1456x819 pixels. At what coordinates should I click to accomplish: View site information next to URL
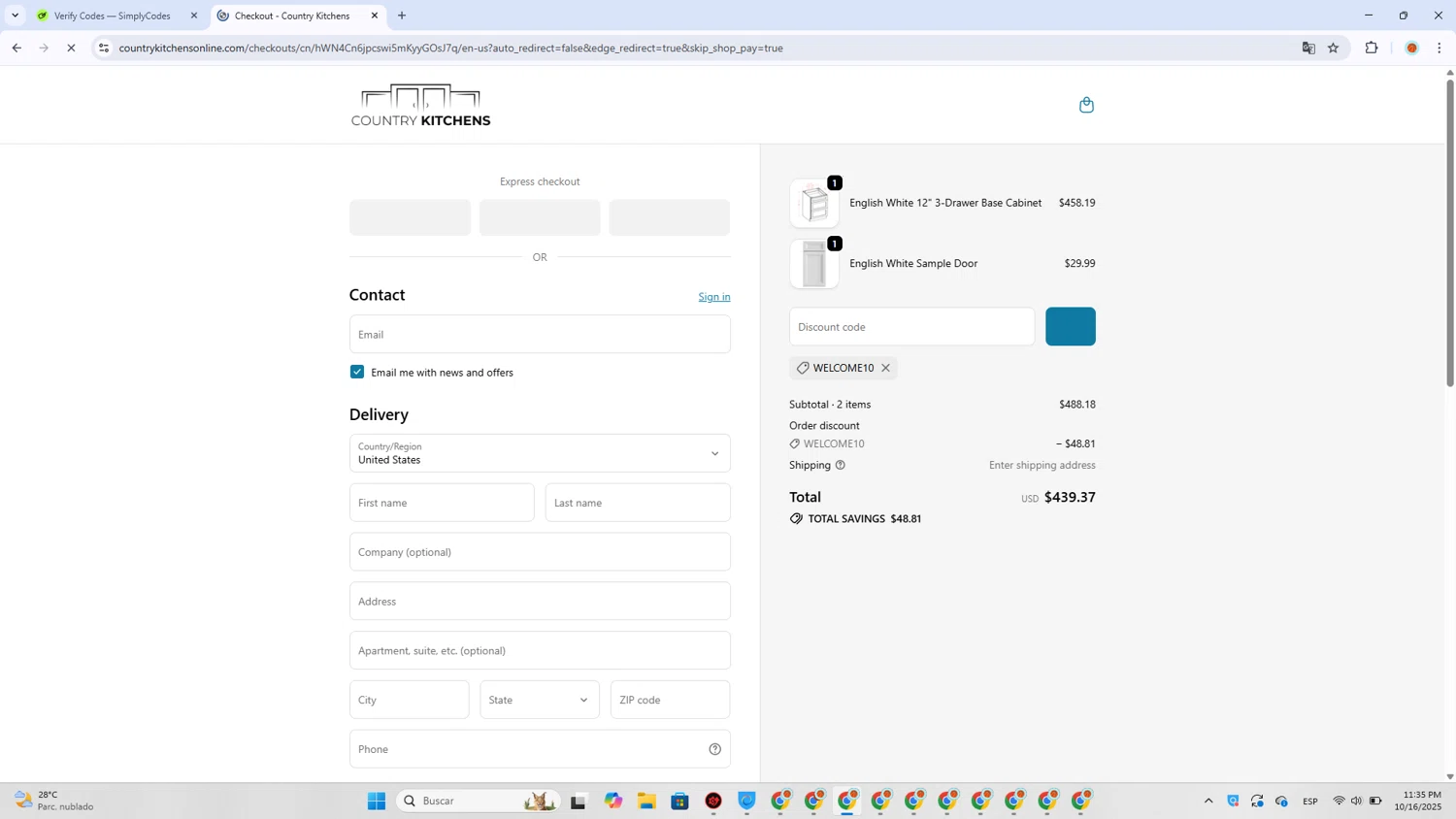pos(104,48)
